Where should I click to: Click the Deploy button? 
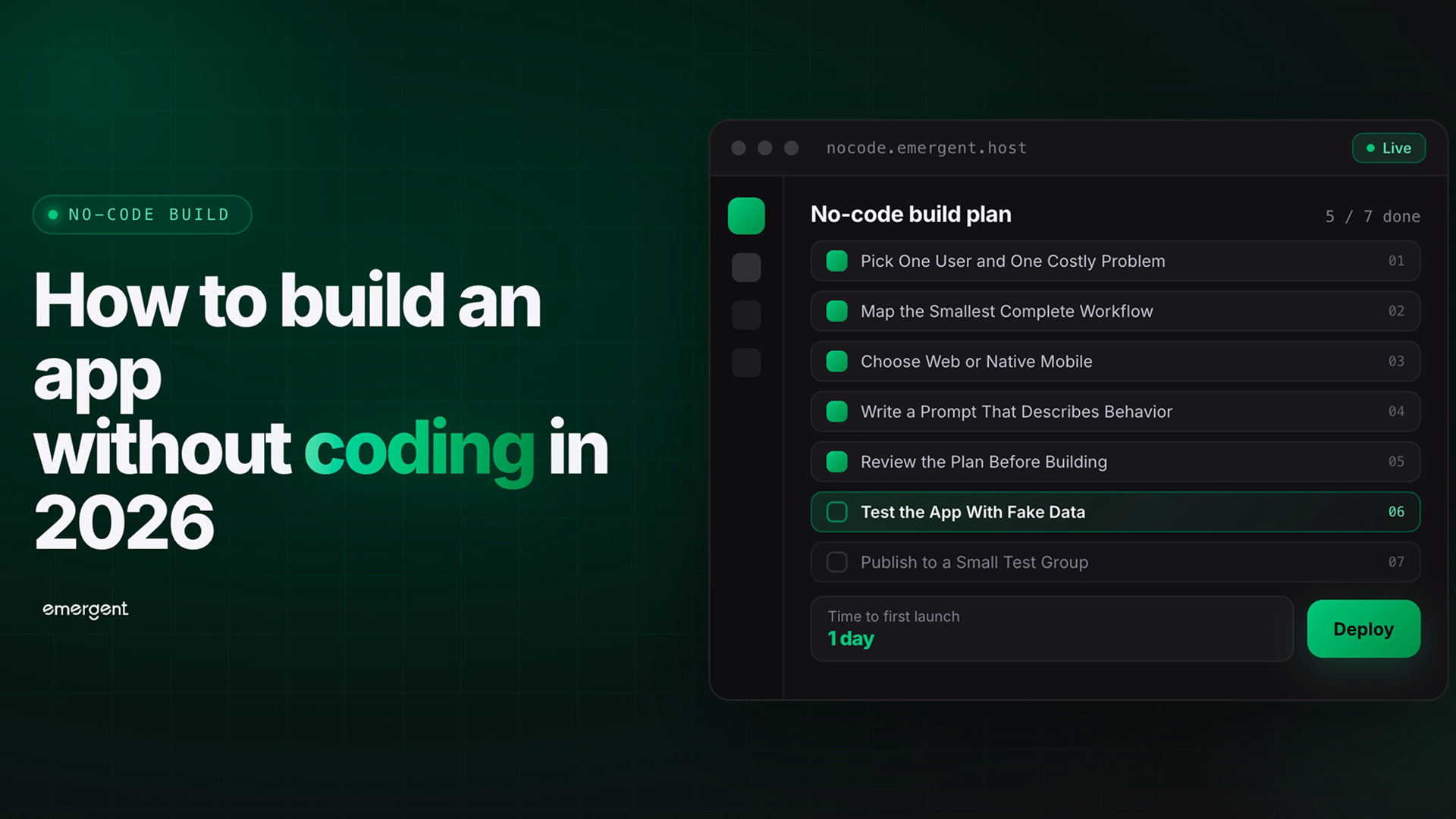click(1363, 629)
